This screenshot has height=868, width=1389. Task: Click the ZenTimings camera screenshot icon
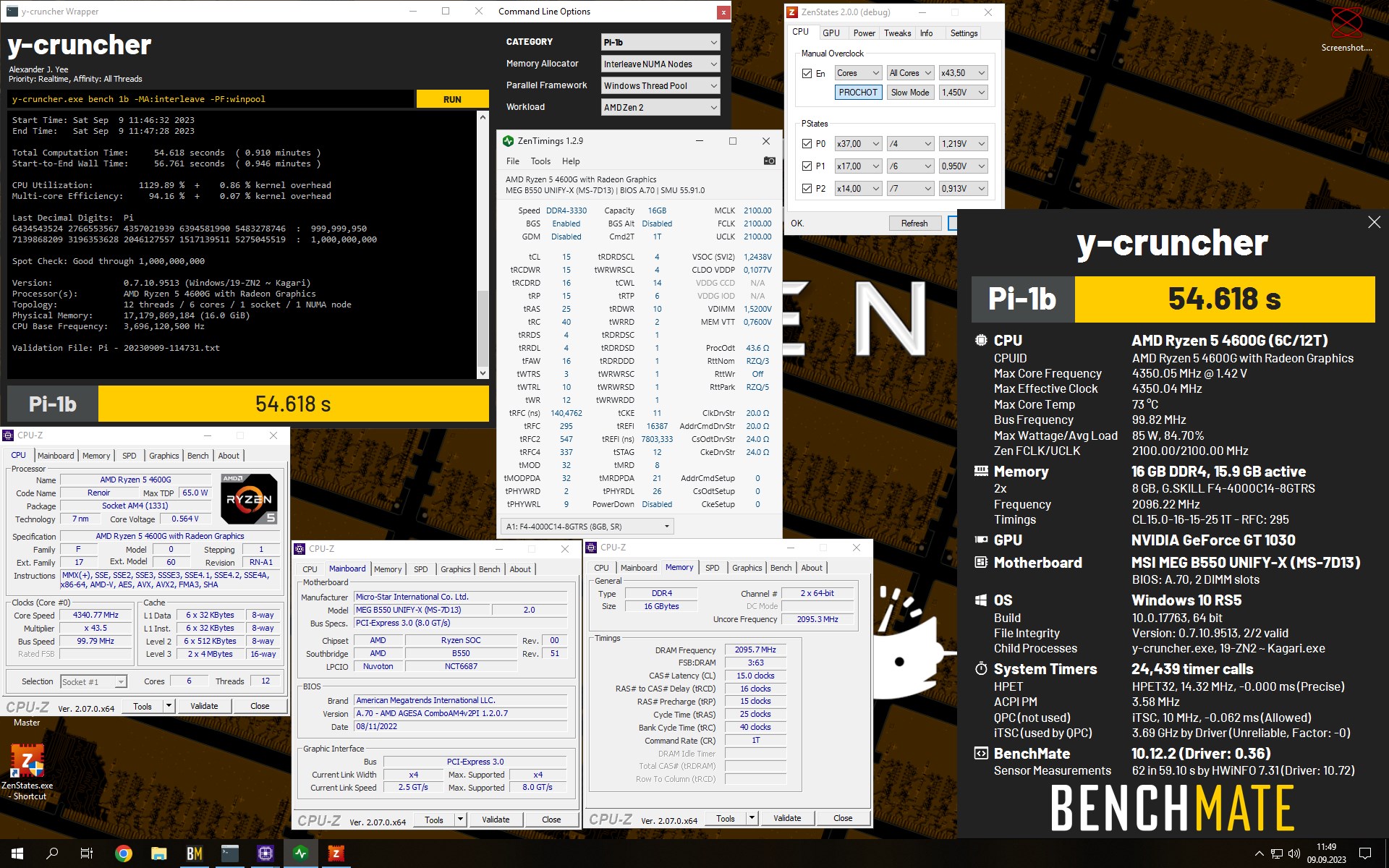tap(770, 161)
